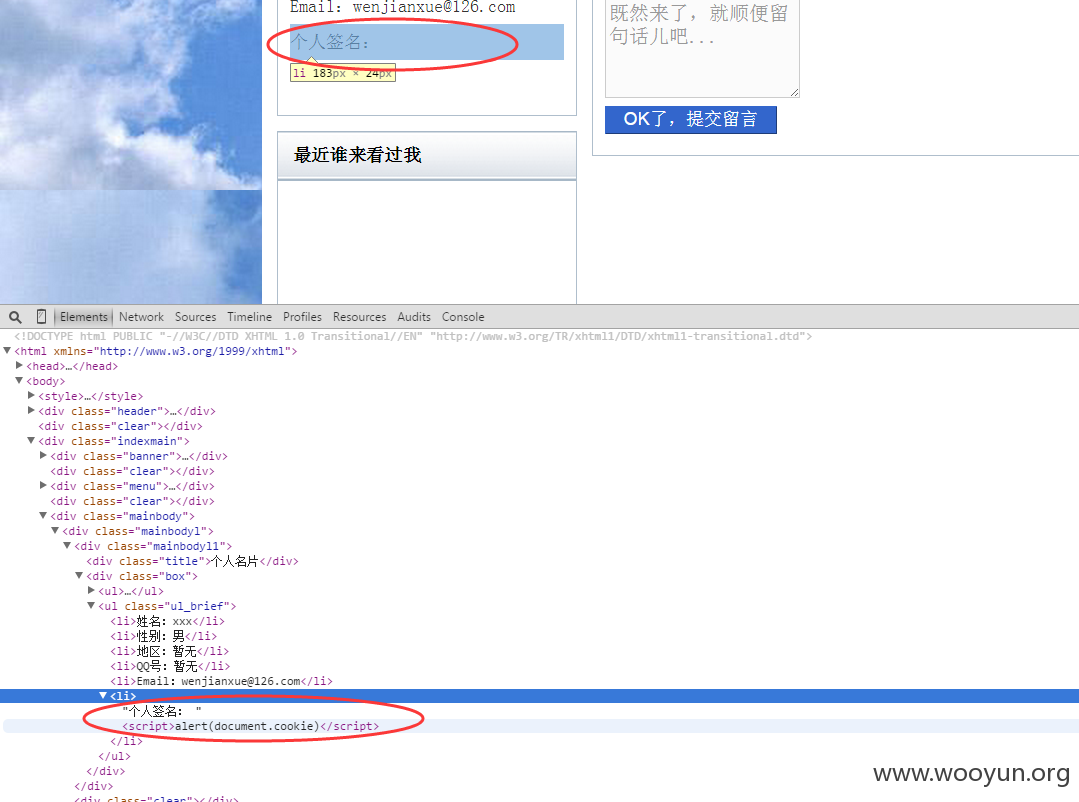This screenshot has height=802, width=1079.
Task: Expand div class="menu" node
Action: click(x=43, y=486)
